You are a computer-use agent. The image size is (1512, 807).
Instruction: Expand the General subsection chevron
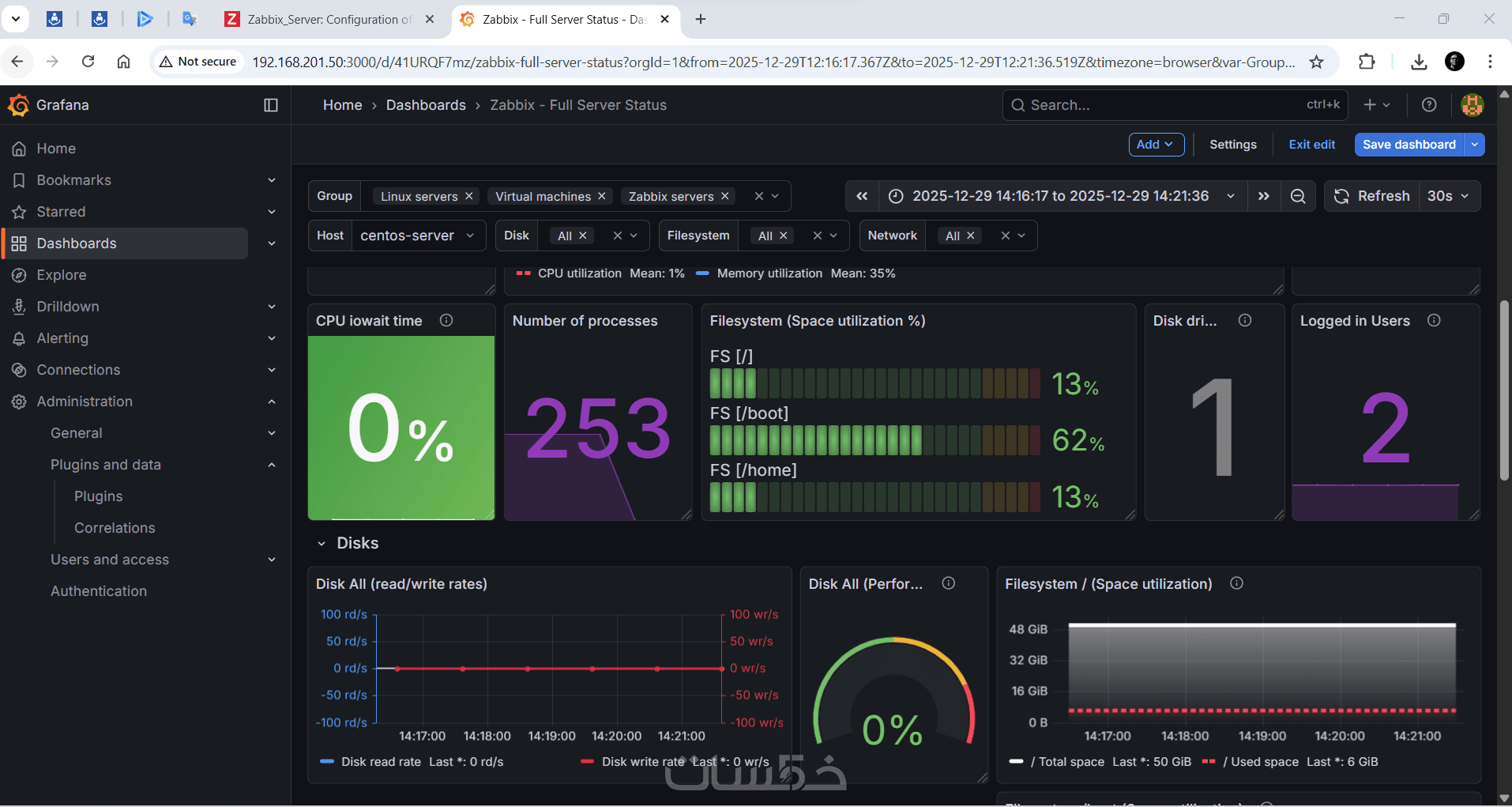point(272,433)
